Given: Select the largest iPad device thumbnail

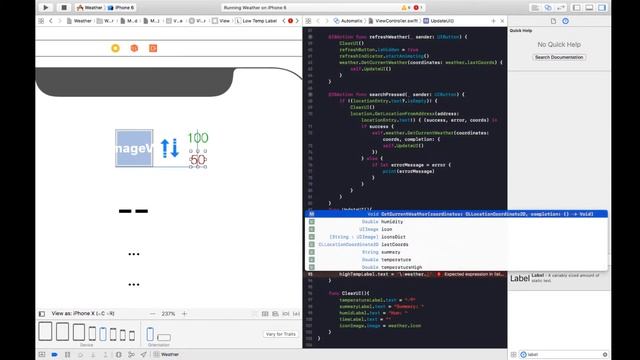Looking at the screenshot, I should pyautogui.click(x=45, y=331).
